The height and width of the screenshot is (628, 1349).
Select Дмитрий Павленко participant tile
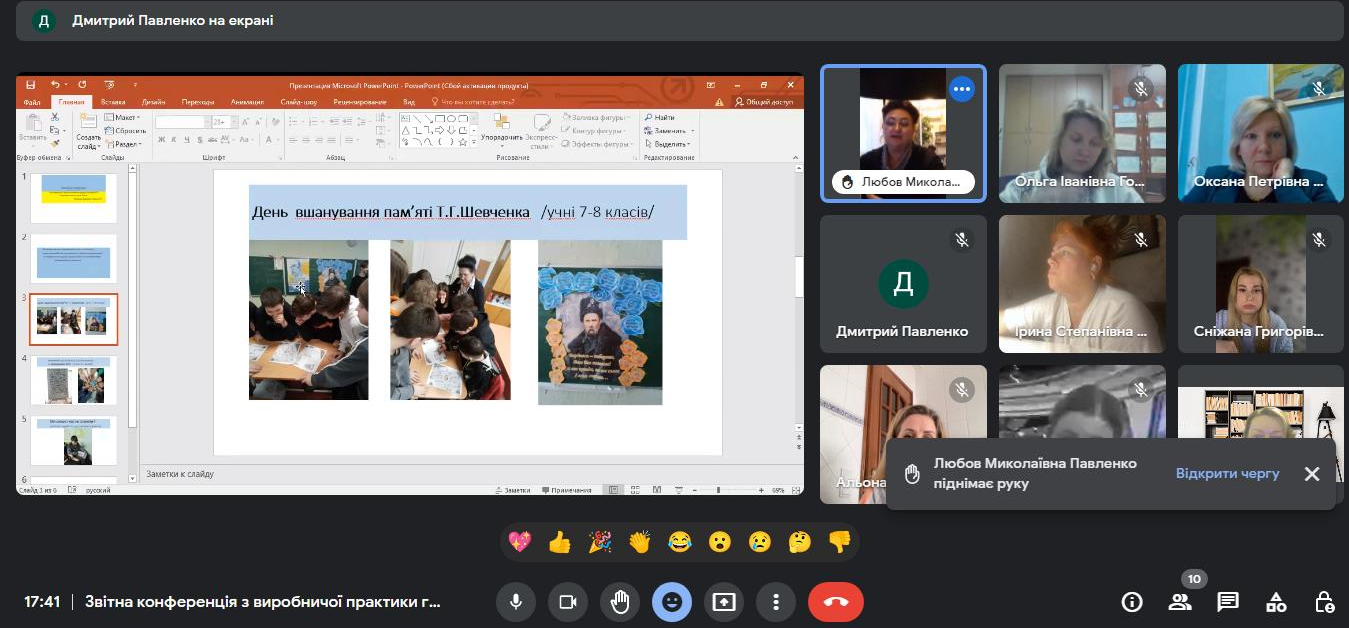point(902,284)
